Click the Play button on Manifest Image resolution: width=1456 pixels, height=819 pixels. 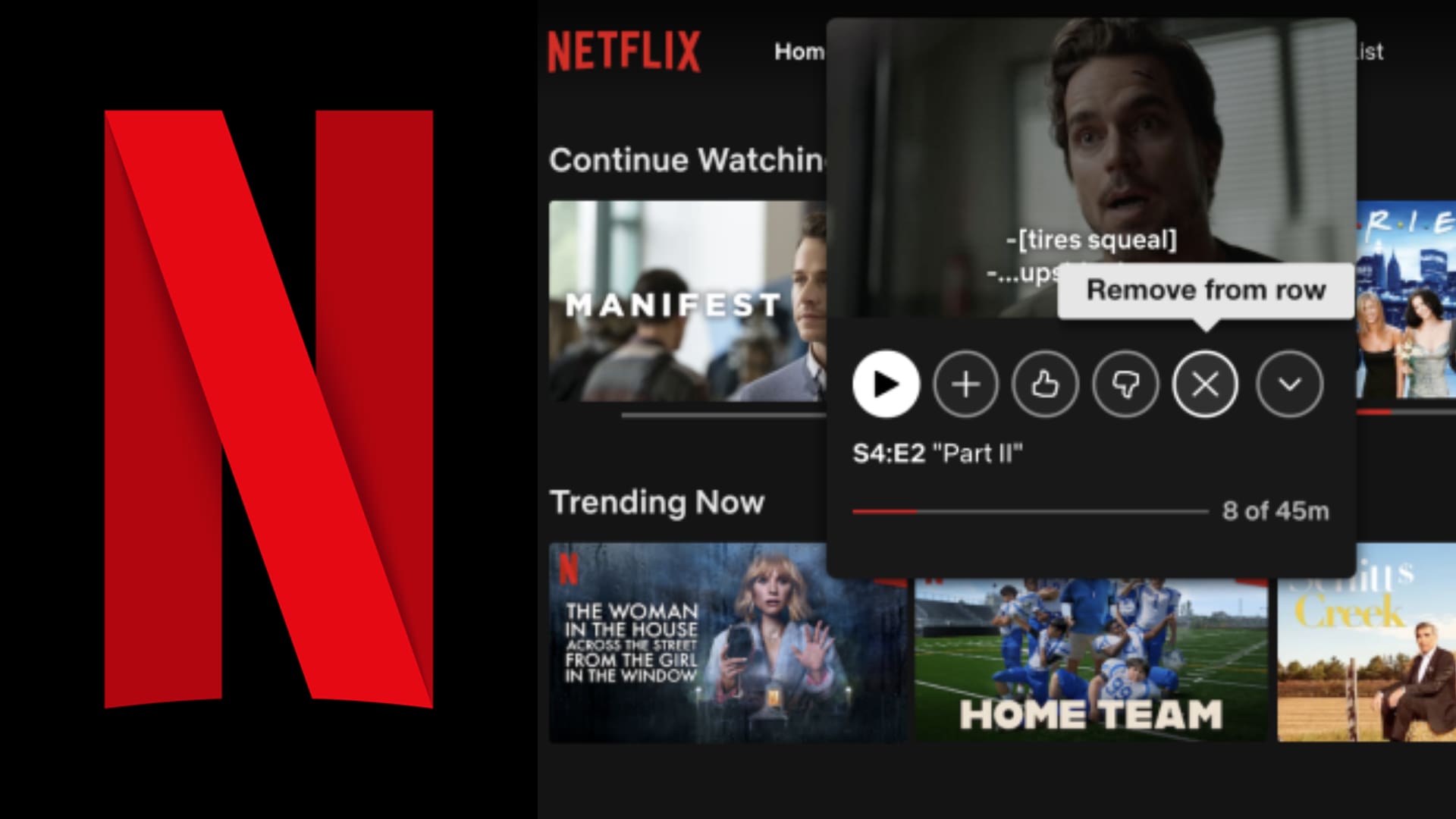[884, 384]
